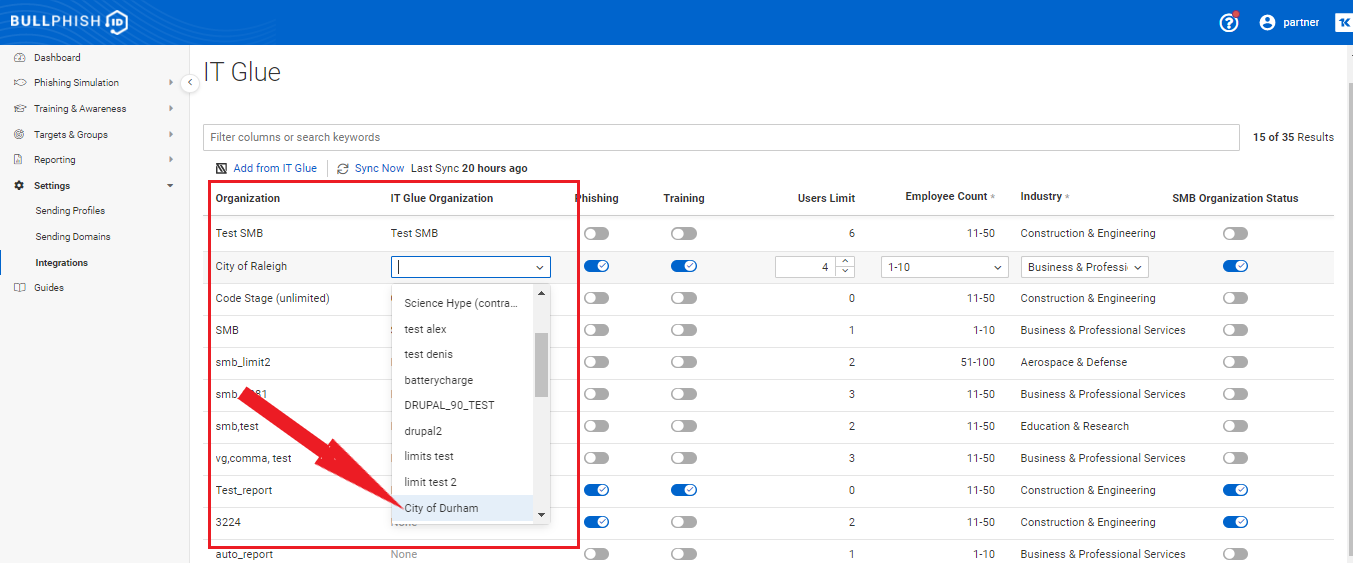This screenshot has width=1353, height=563.
Task: Expand Phishing Simulation menu arrow
Action: pyautogui.click(x=171, y=83)
